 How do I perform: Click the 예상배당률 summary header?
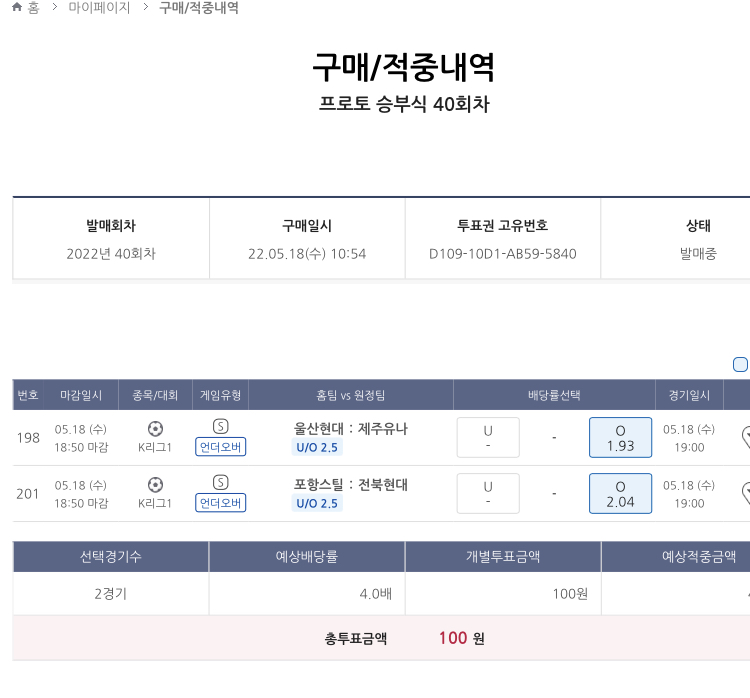307,556
